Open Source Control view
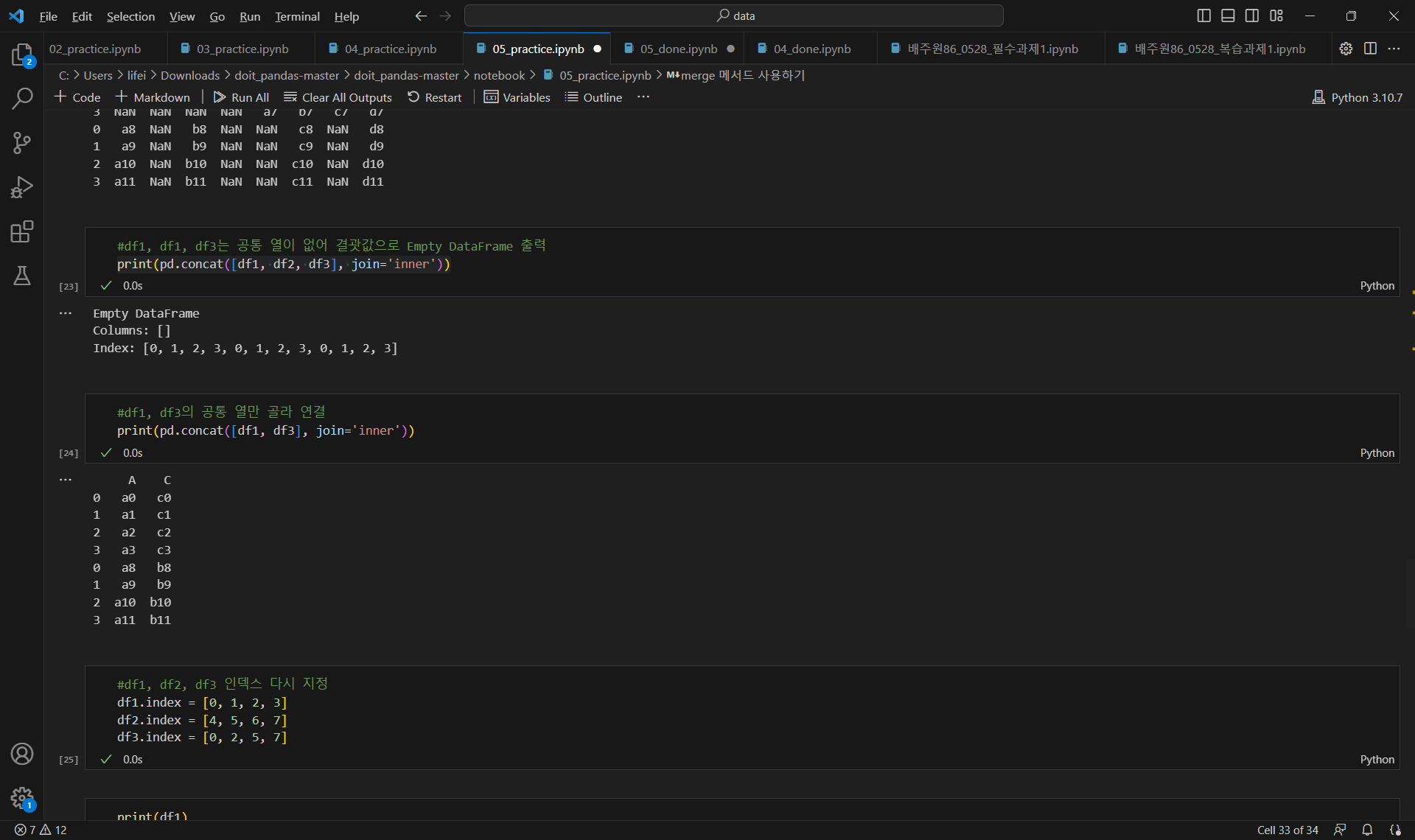The image size is (1415, 840). 22,143
